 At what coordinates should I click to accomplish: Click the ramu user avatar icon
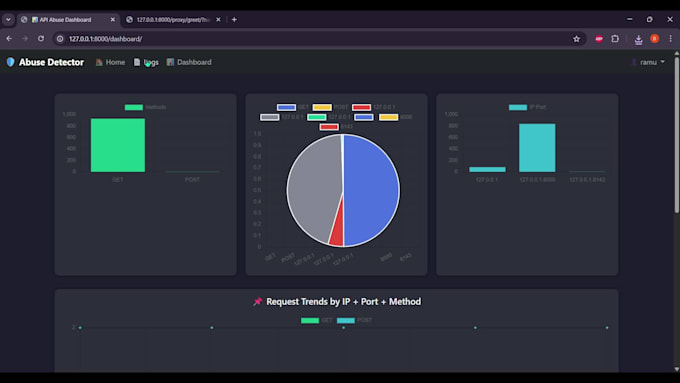[634, 62]
